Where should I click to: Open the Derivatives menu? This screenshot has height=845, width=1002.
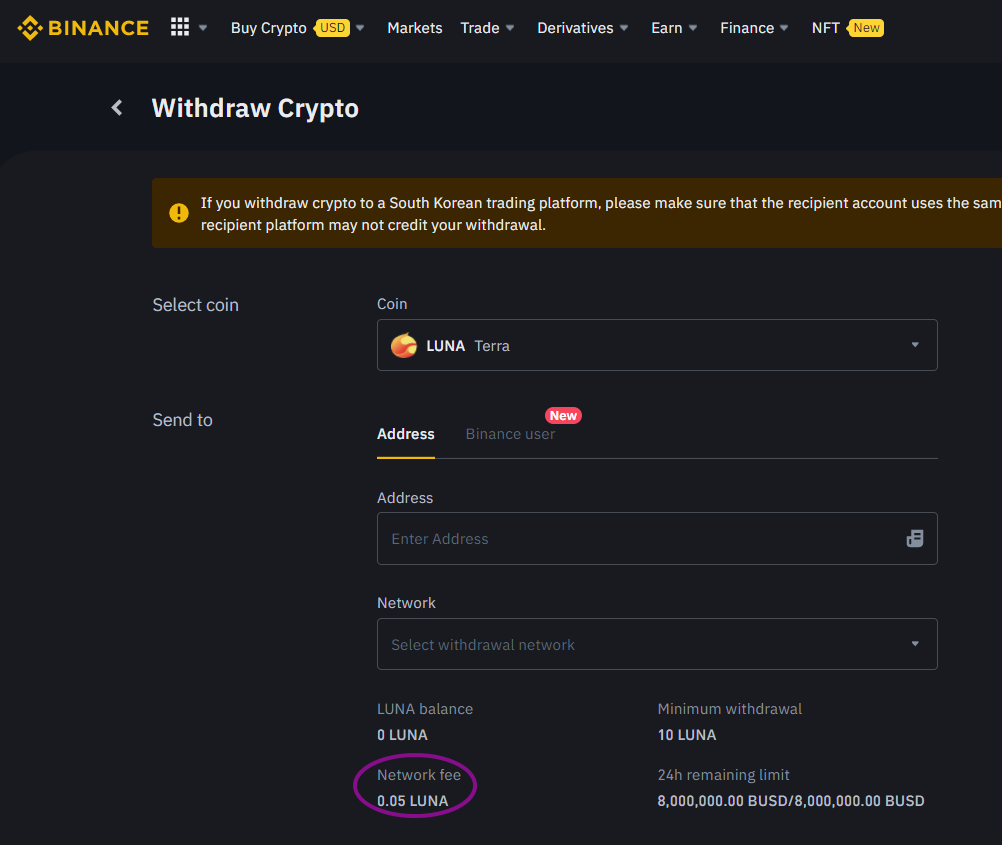tap(575, 28)
